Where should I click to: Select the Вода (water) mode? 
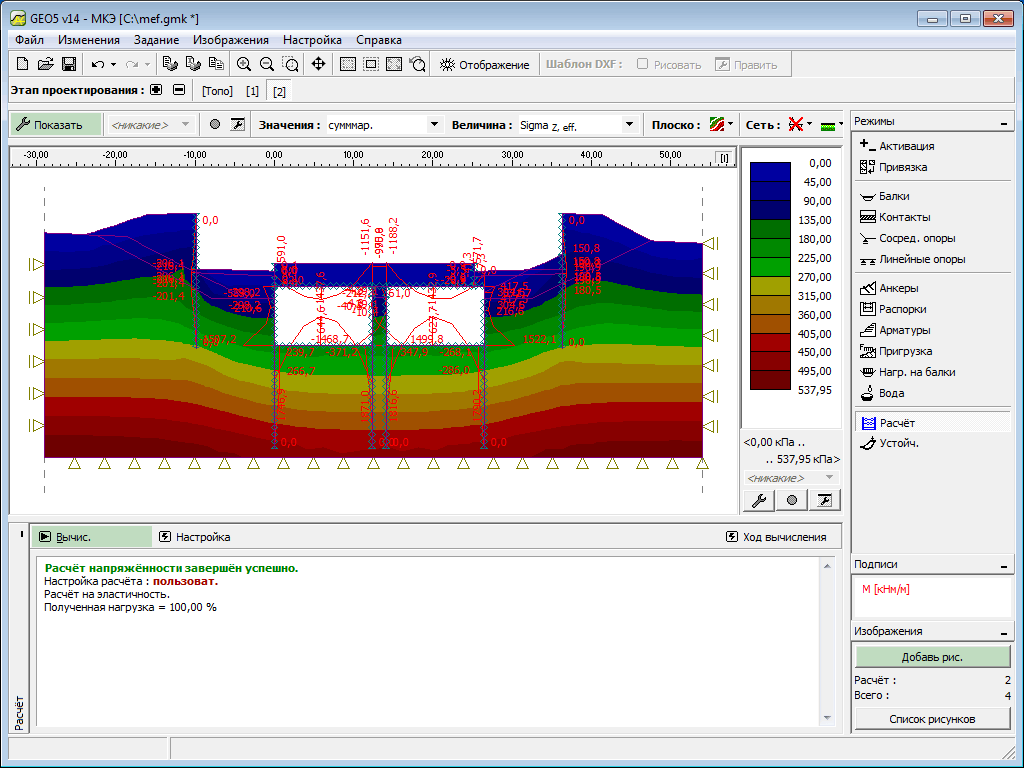(x=891, y=393)
